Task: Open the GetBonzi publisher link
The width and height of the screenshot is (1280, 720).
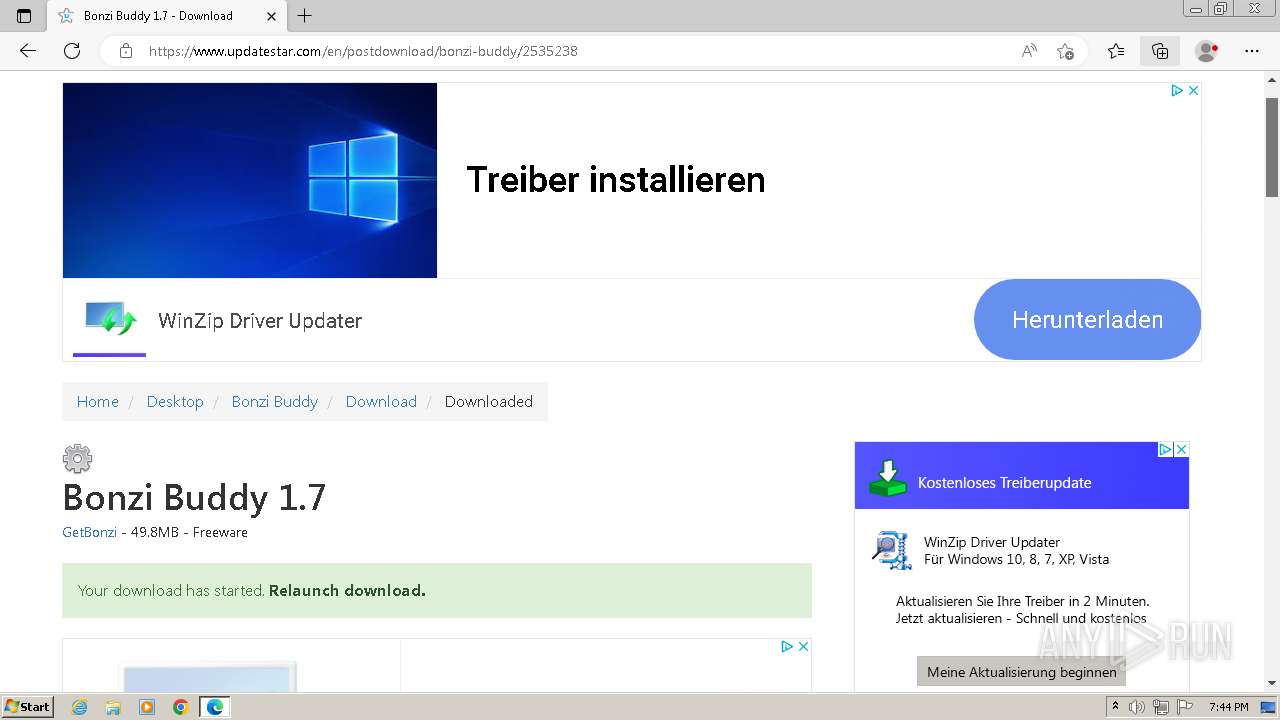Action: (x=89, y=533)
